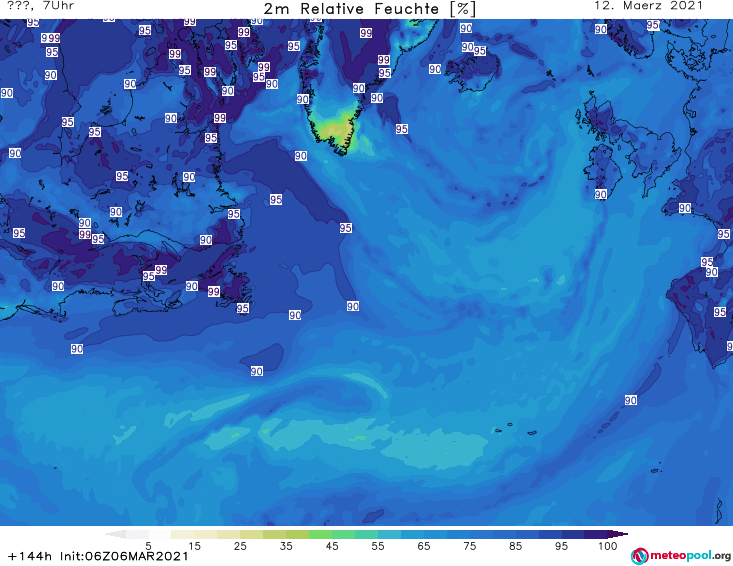Pick the pale white arrow start of color bar

coord(115,534)
